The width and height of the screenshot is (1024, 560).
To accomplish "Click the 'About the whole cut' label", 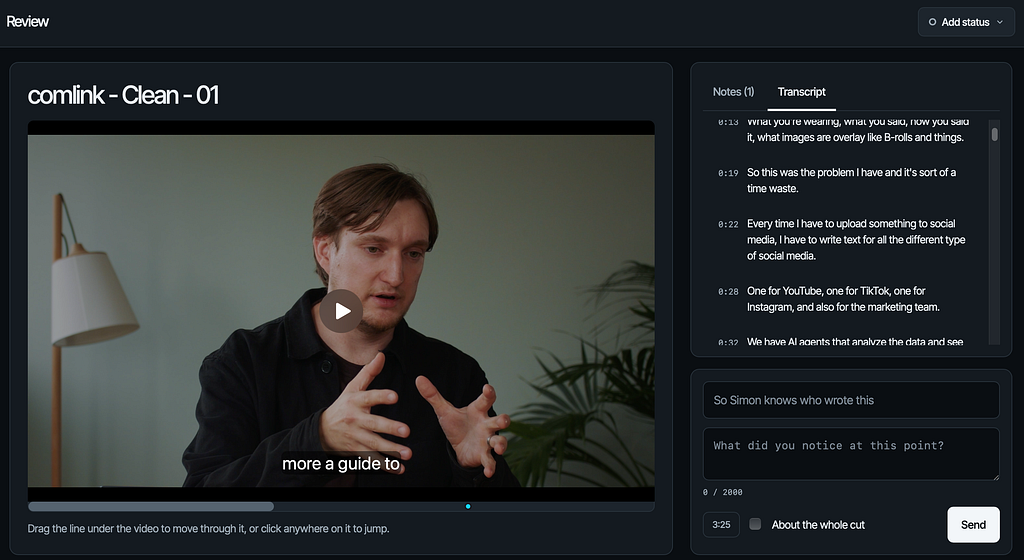I will pyautogui.click(x=818, y=525).
